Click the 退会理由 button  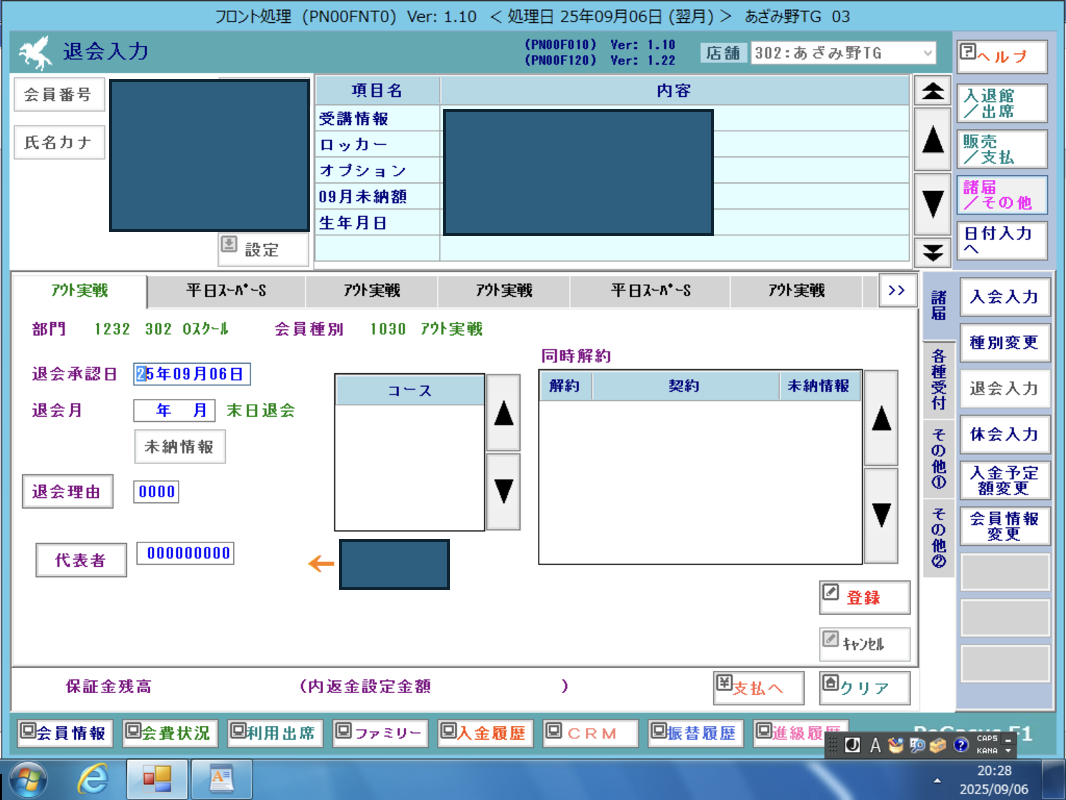67,492
